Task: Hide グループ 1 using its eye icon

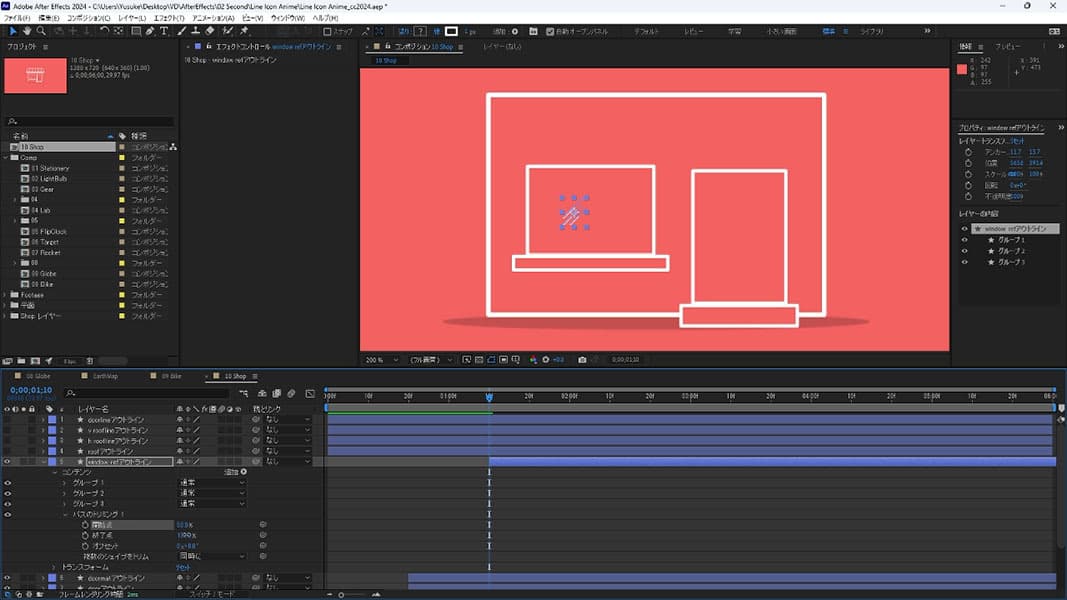Action: click(7, 483)
